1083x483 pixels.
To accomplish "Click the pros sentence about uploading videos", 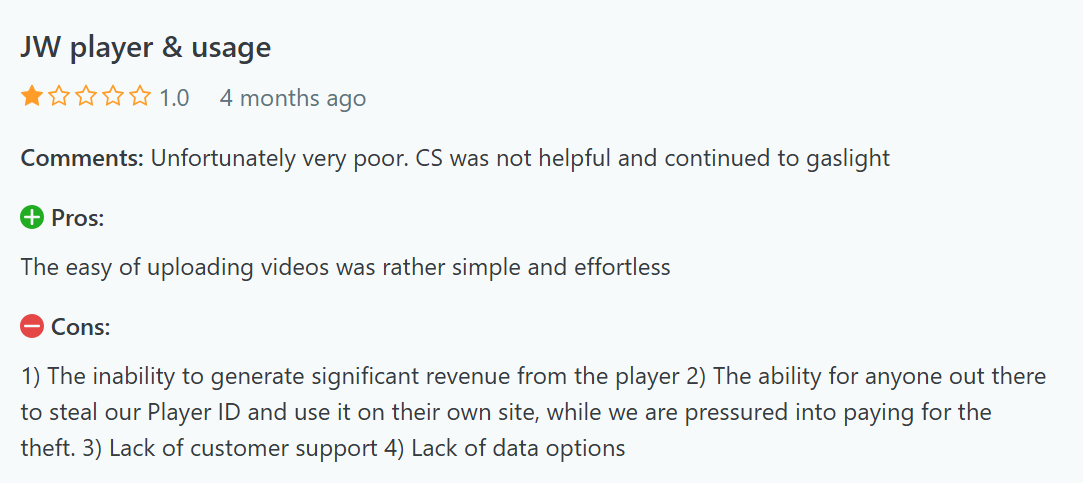I will click(345, 267).
